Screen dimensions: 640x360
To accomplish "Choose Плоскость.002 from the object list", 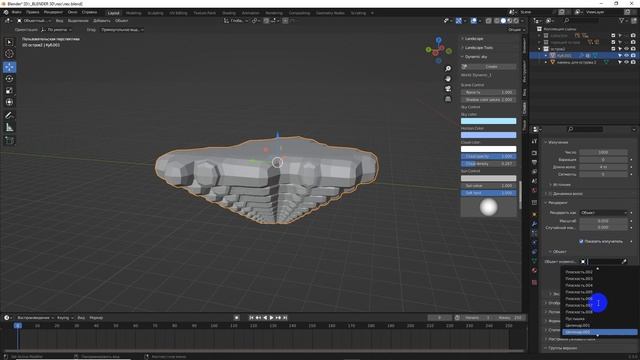I will coord(600,272).
